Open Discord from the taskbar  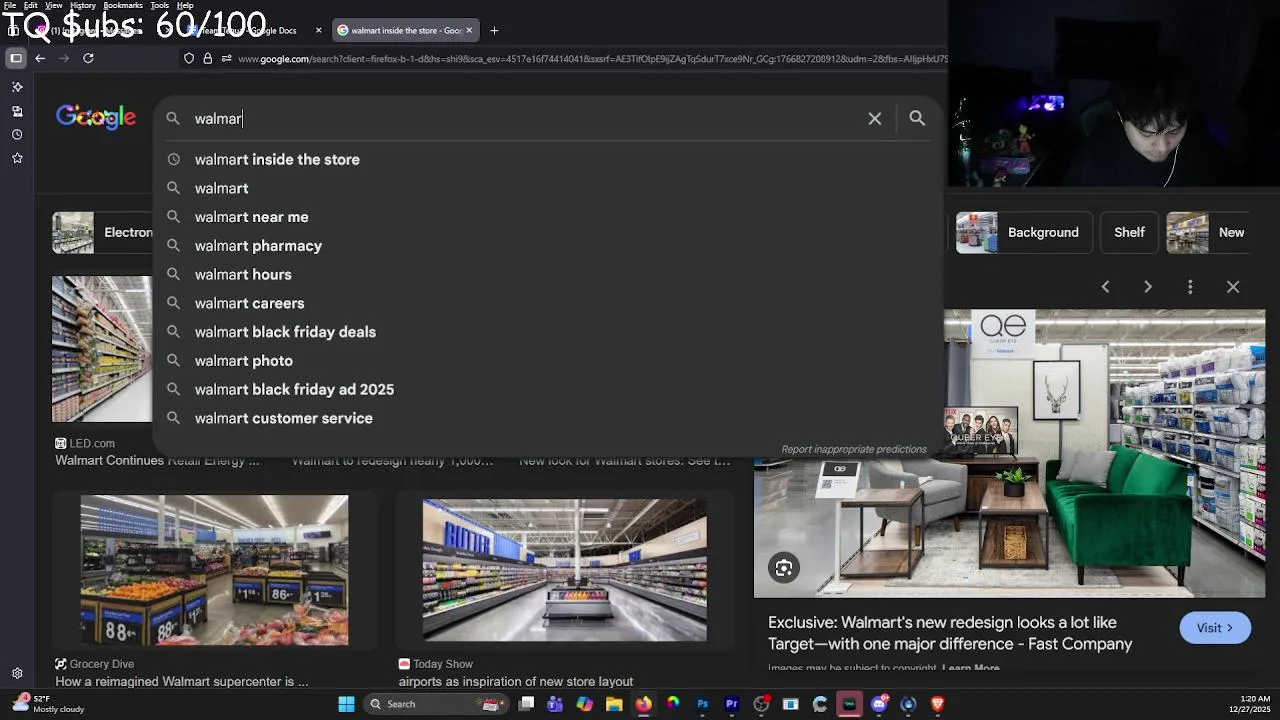[879, 704]
